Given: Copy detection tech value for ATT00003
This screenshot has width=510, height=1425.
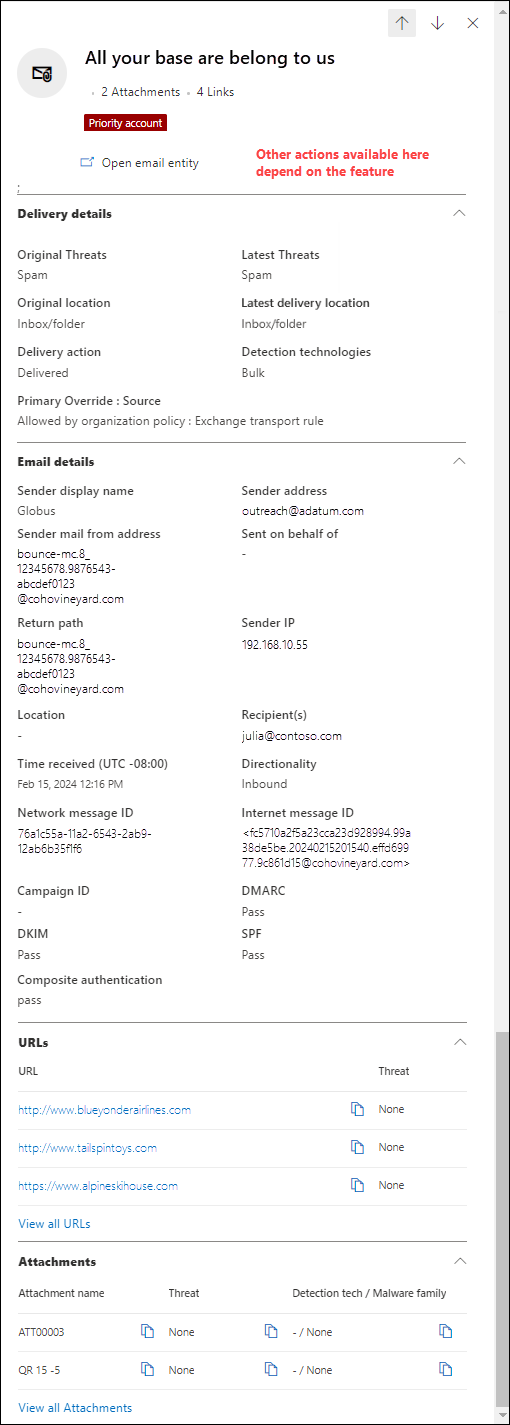Looking at the screenshot, I should pos(446,1331).
